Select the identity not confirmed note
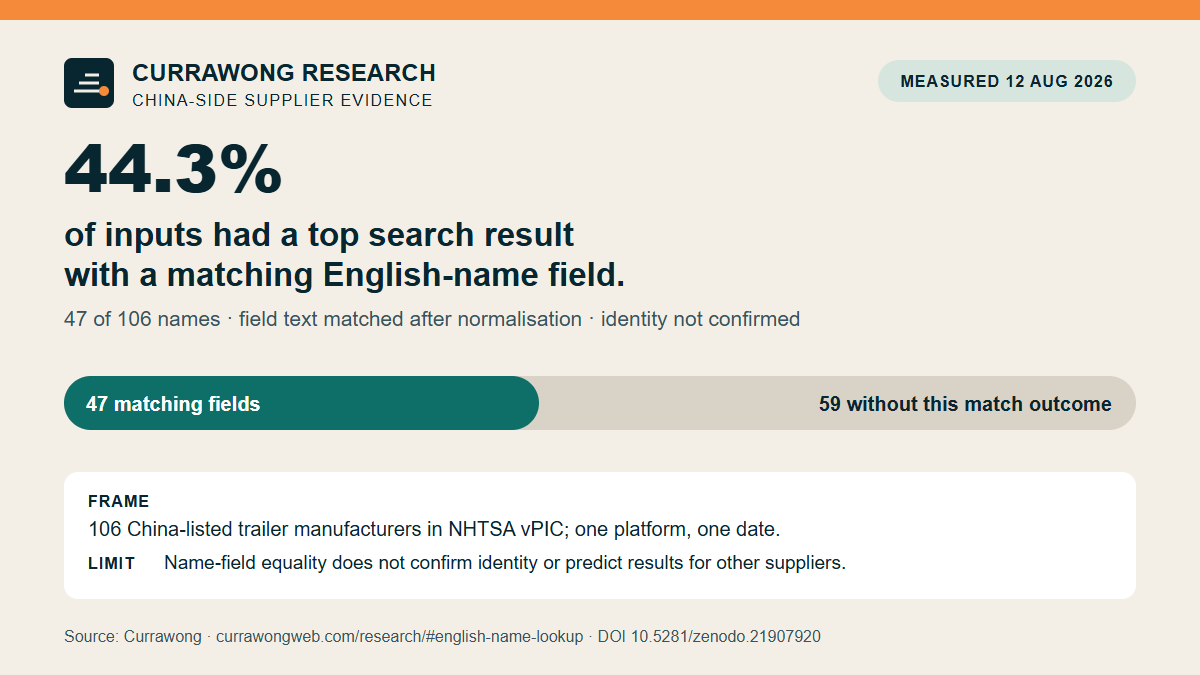 pyautogui.click(x=700, y=319)
